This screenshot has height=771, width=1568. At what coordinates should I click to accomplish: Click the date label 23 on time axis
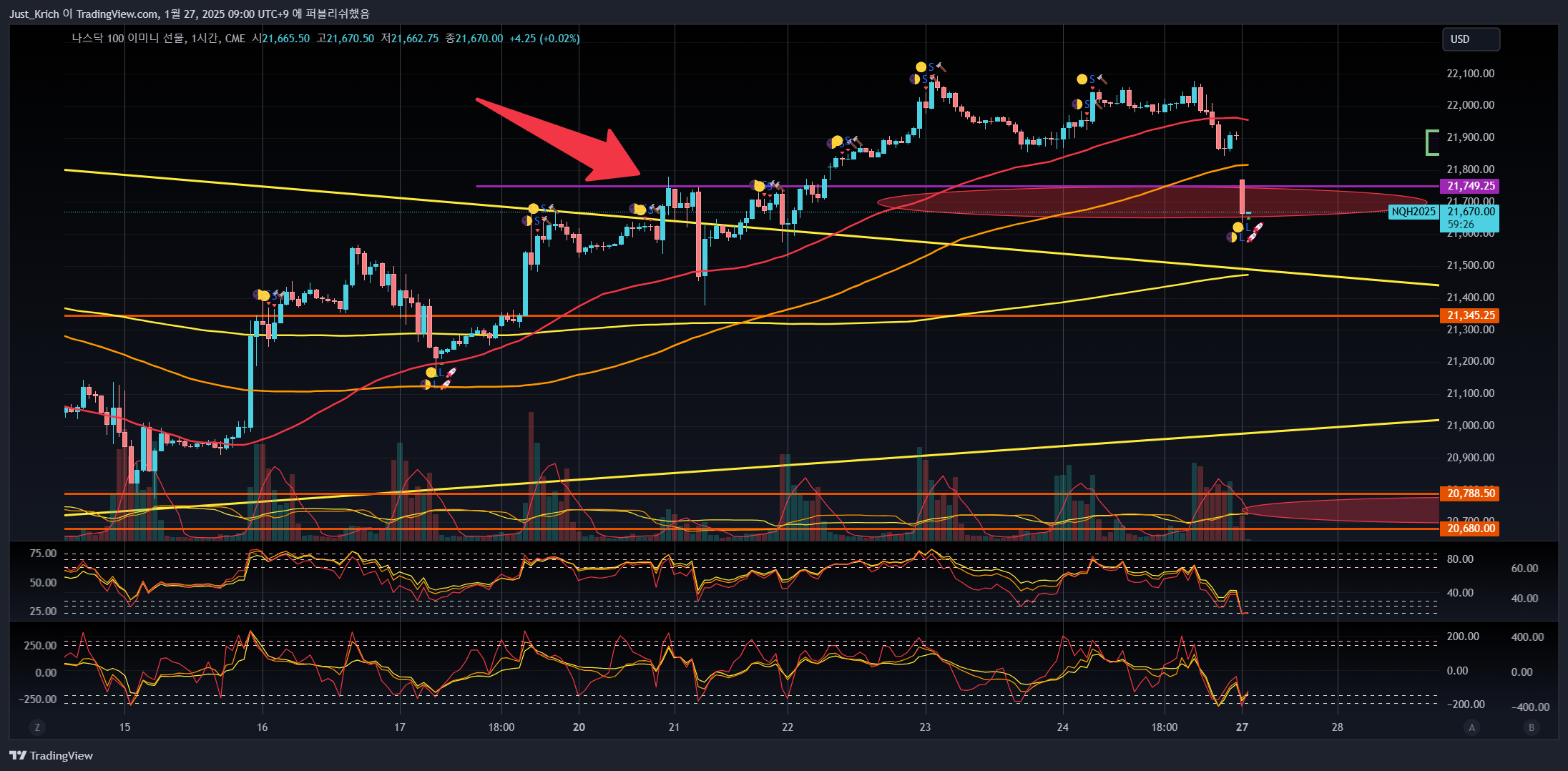click(x=925, y=727)
